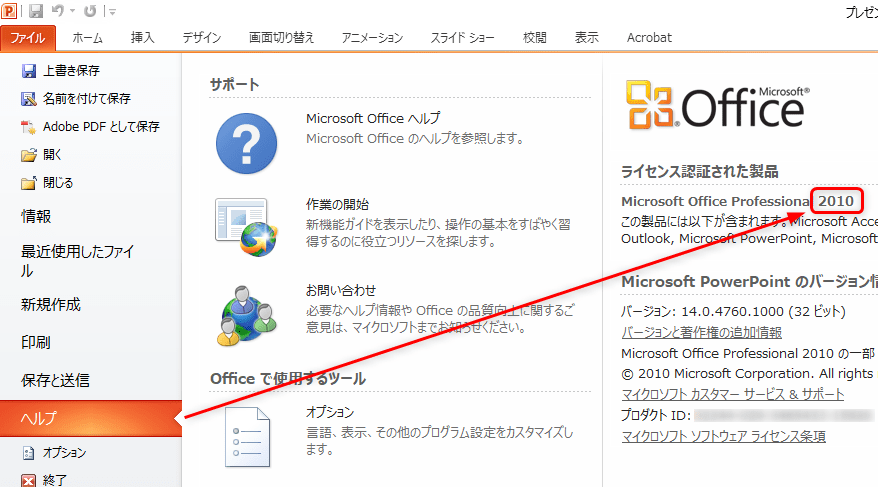Click the 作業の開始 globe page icon

click(x=246, y=227)
